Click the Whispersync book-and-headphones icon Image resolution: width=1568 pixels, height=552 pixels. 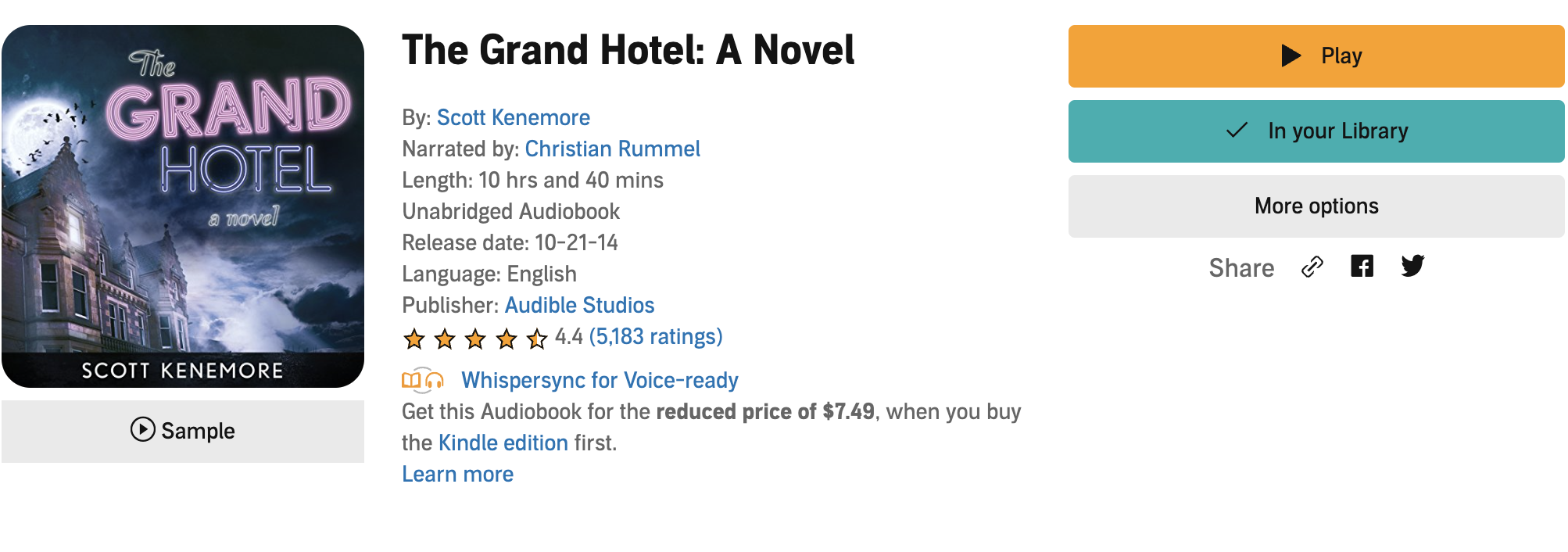(x=423, y=380)
